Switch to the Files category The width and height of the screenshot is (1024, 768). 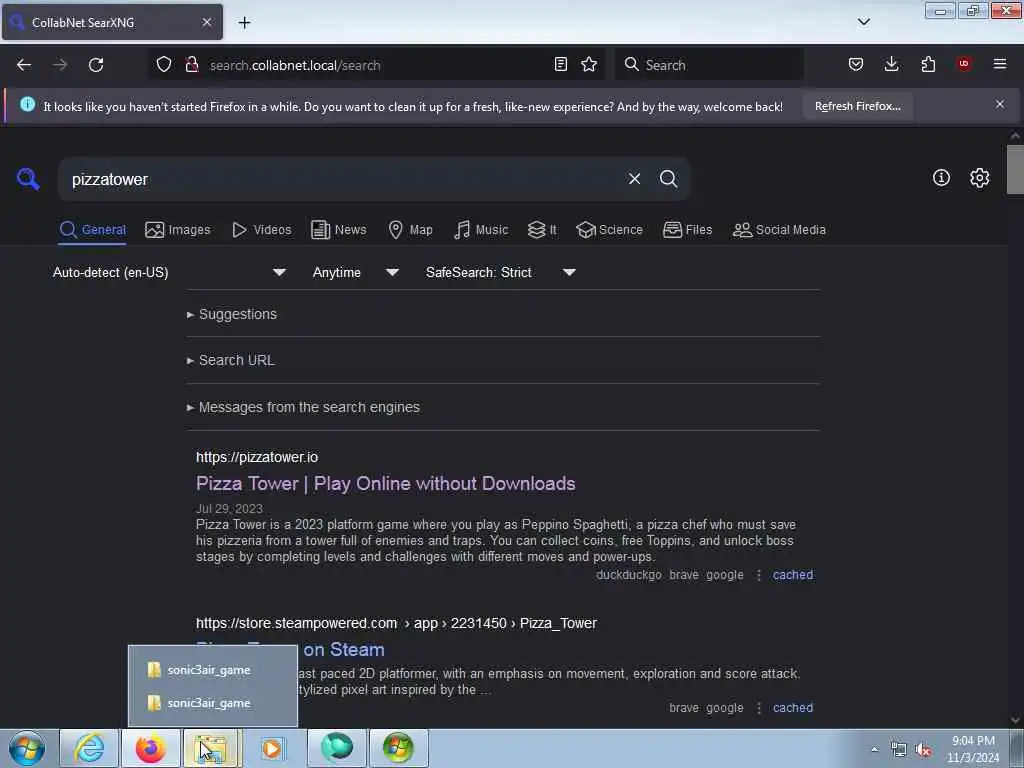[x=687, y=230]
